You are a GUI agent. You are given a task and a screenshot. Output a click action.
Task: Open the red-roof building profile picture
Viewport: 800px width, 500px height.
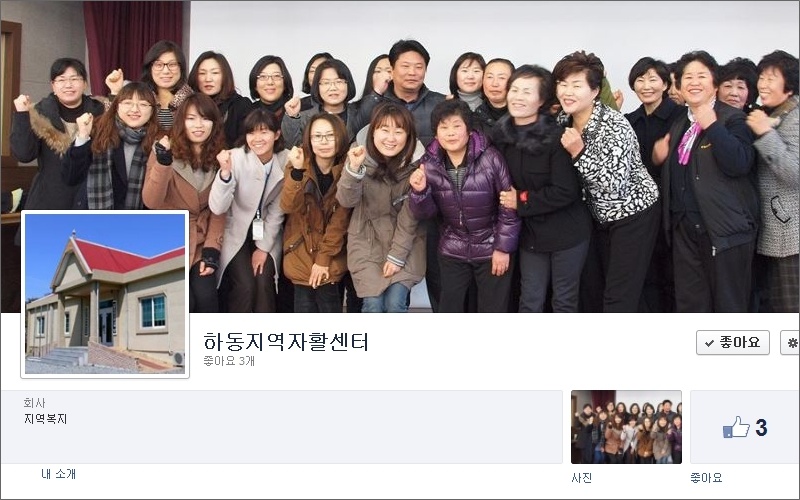[x=105, y=294]
